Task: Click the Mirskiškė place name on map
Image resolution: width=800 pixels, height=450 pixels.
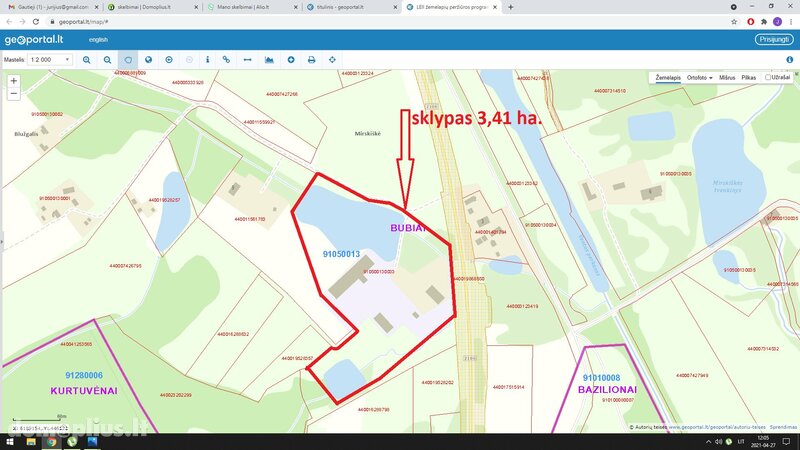Action: [x=367, y=133]
